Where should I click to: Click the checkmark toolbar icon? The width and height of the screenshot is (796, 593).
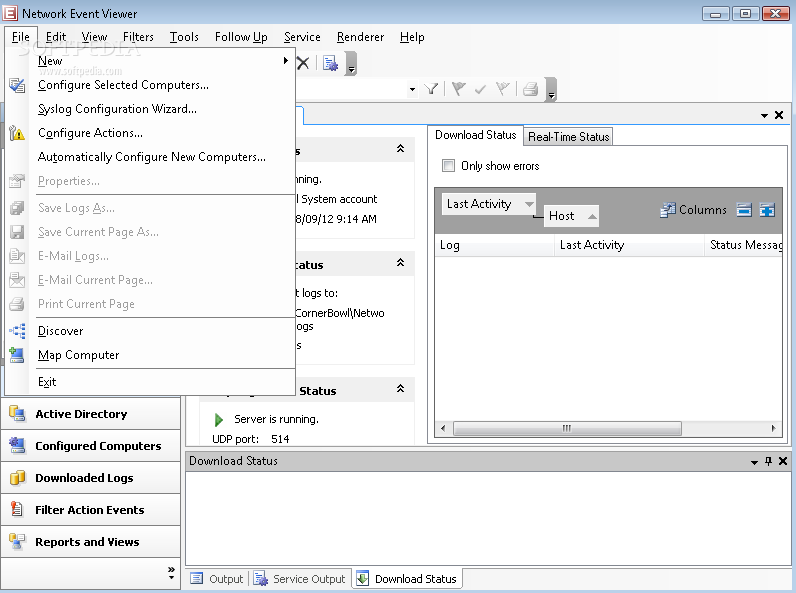click(480, 90)
